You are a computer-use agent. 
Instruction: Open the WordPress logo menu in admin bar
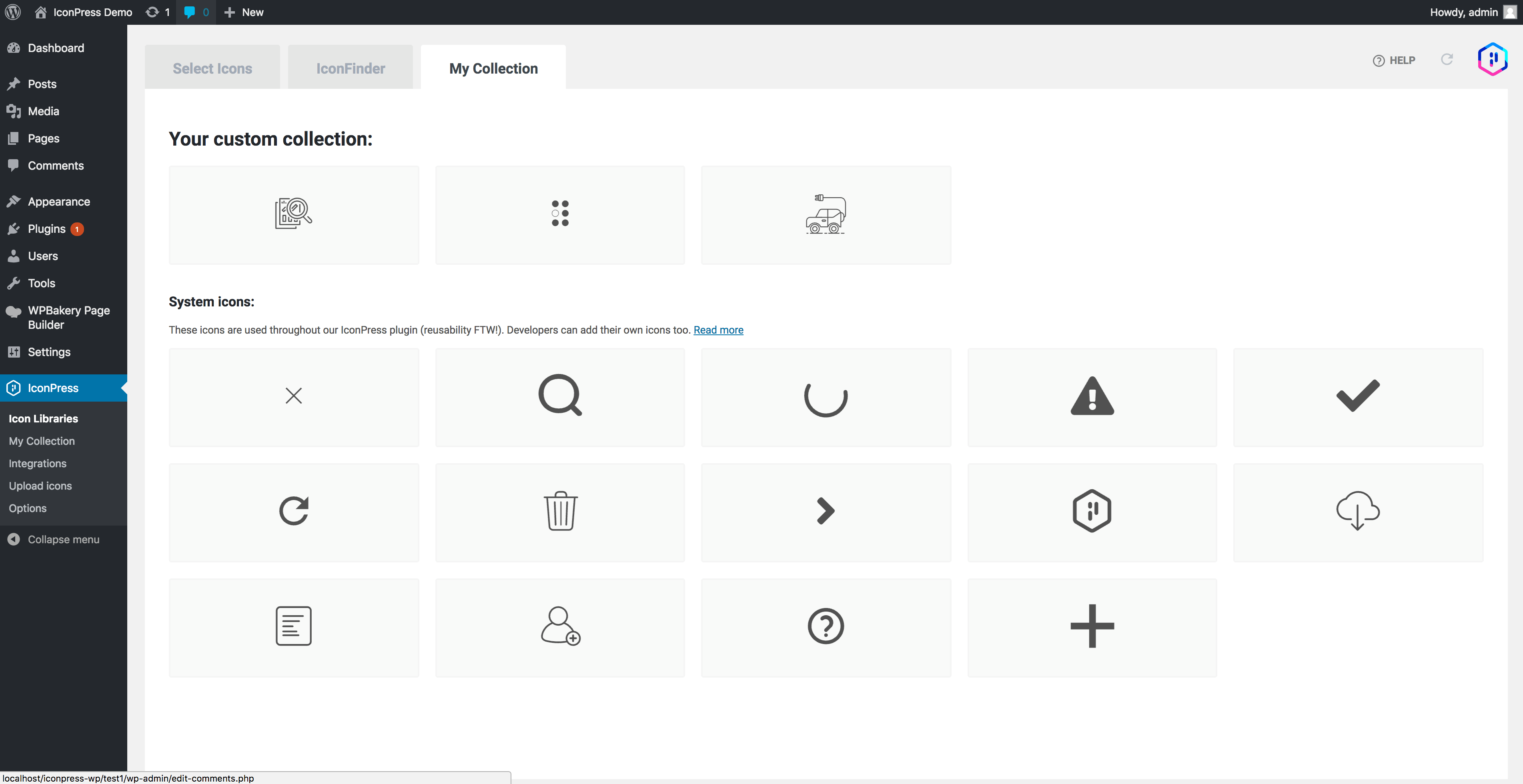(x=12, y=12)
